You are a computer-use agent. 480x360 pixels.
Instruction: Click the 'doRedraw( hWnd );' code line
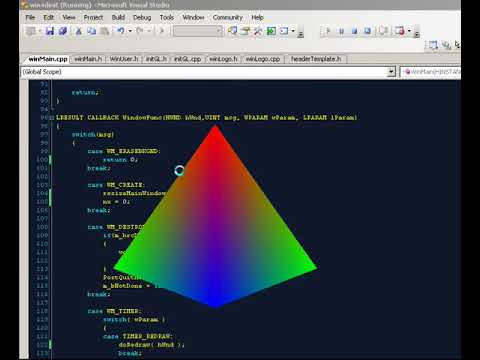[151, 345]
